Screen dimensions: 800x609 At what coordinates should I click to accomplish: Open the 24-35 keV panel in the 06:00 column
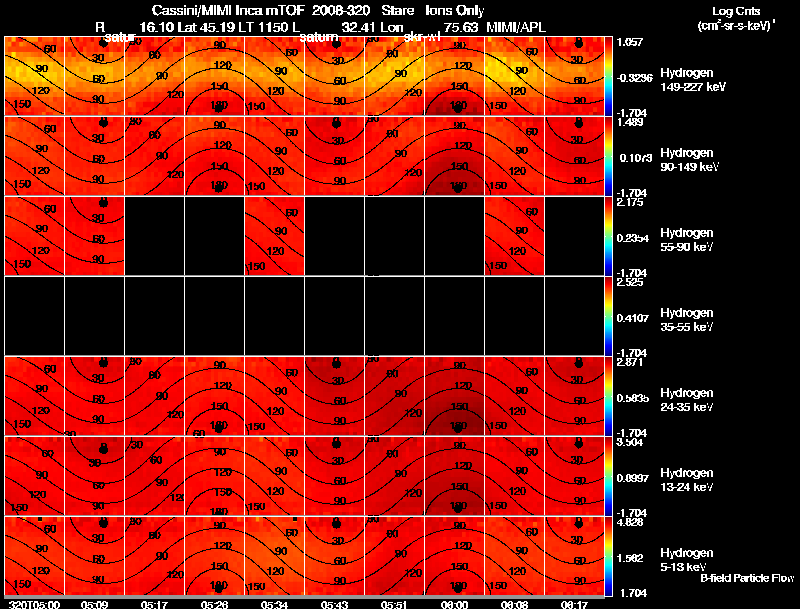pos(455,396)
